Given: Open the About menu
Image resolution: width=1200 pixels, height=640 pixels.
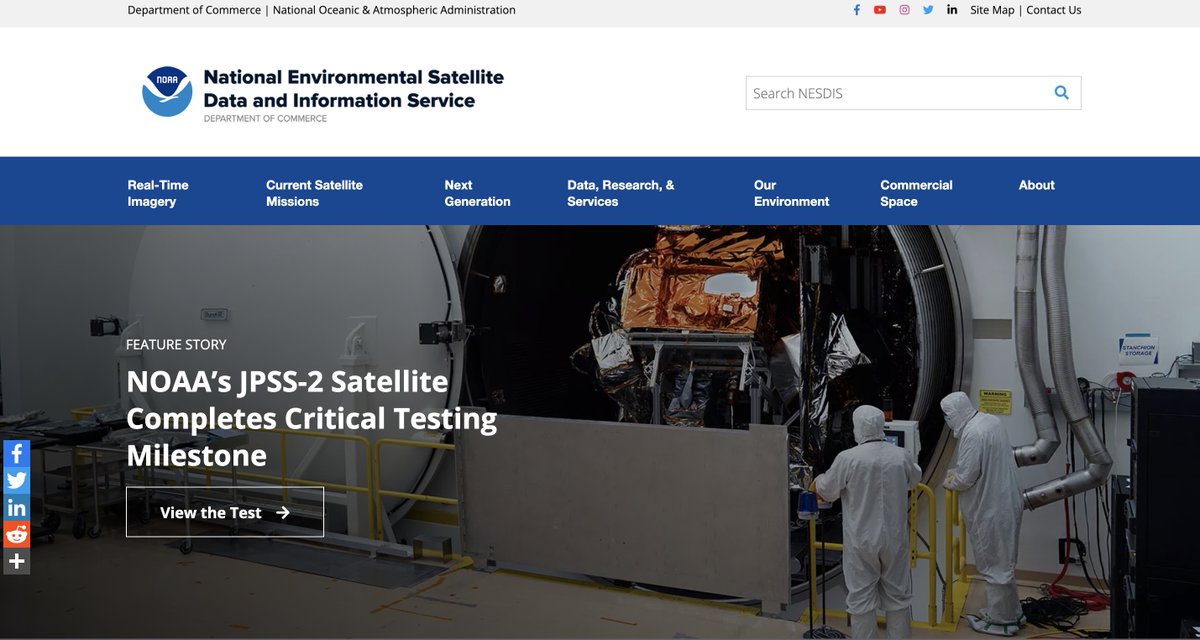Looking at the screenshot, I should pyautogui.click(x=1036, y=185).
